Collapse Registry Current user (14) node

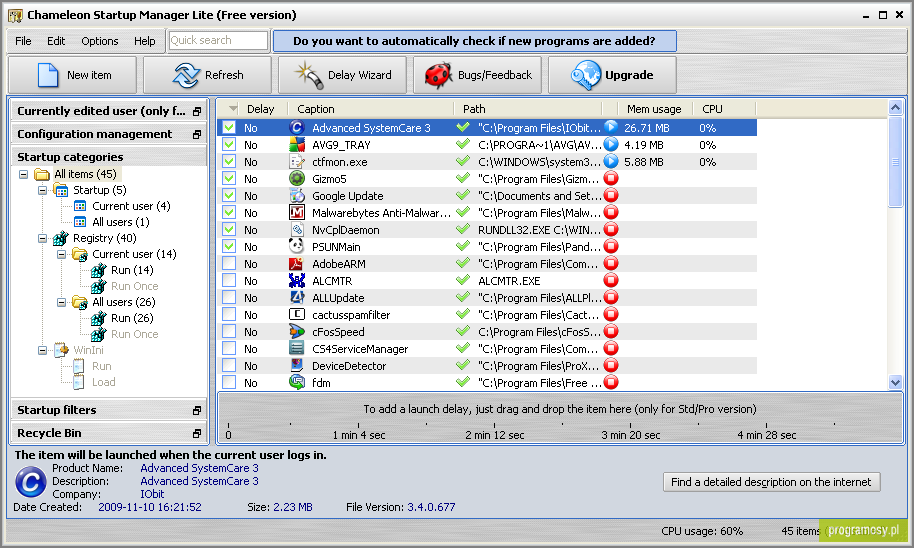(x=61, y=254)
